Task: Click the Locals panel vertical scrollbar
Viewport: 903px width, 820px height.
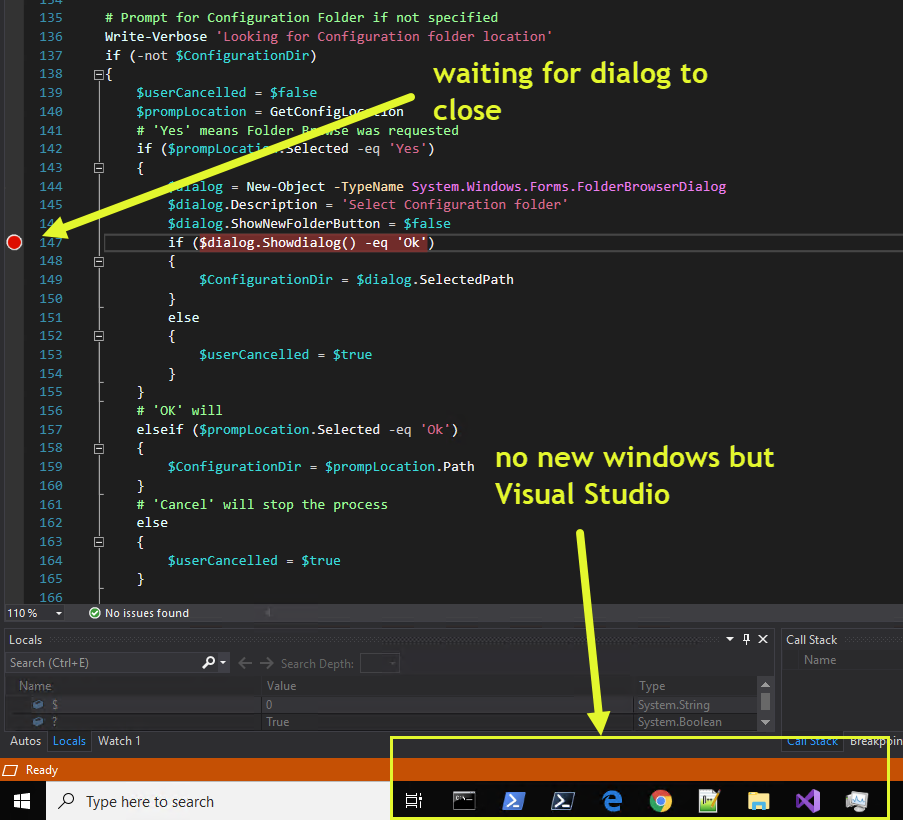Action: tap(765, 703)
